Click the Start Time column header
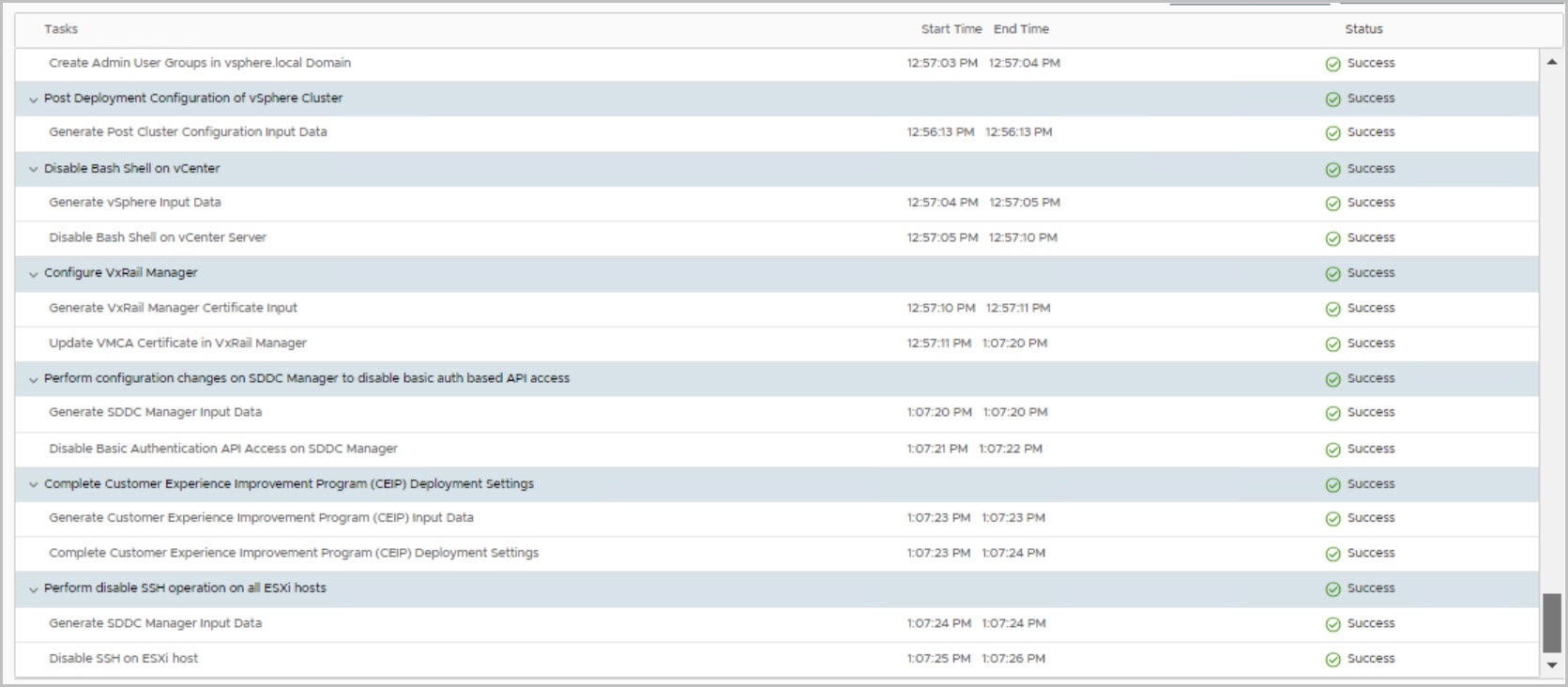Screen dimensions: 1568x687 point(951,29)
